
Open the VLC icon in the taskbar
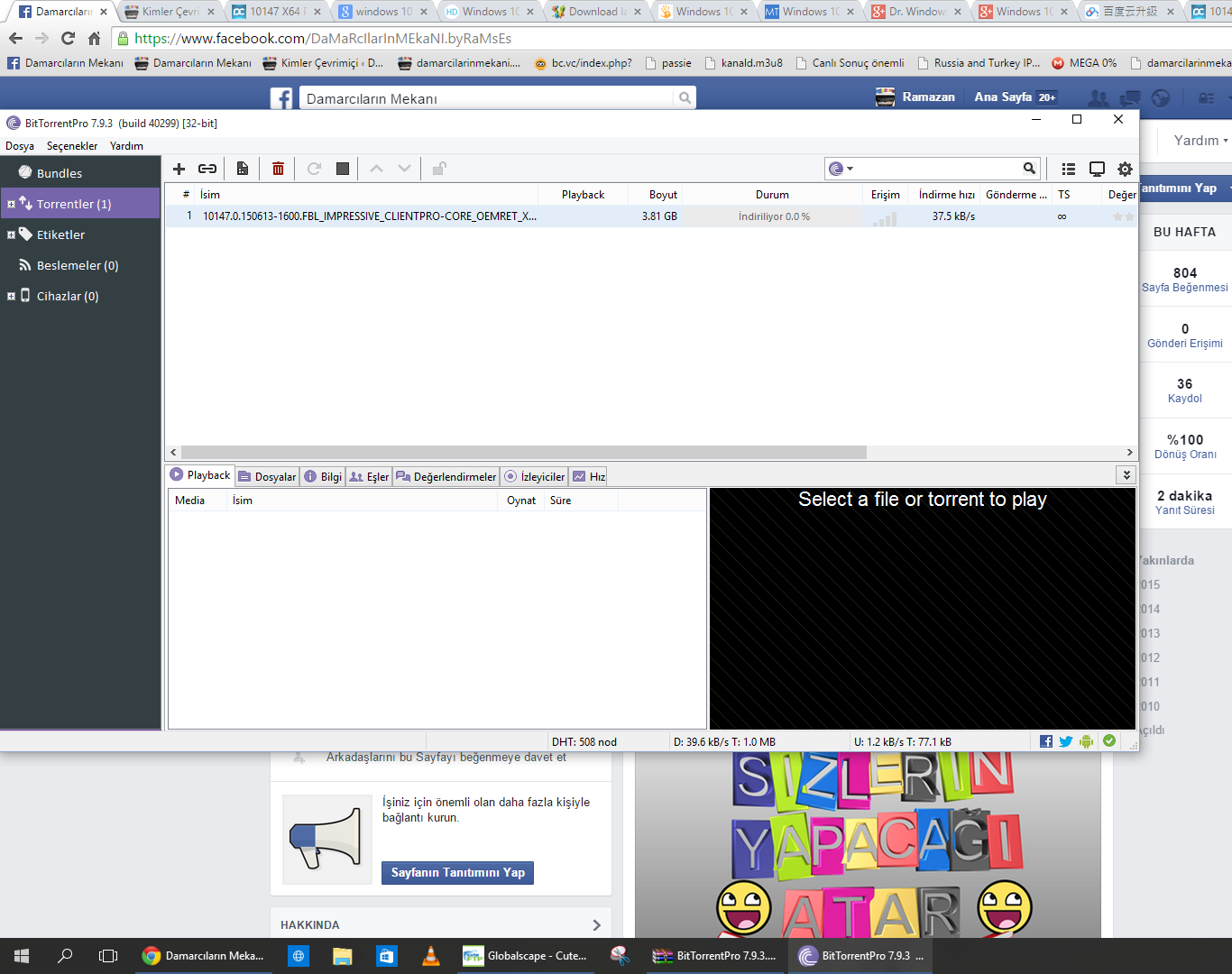pos(431,956)
